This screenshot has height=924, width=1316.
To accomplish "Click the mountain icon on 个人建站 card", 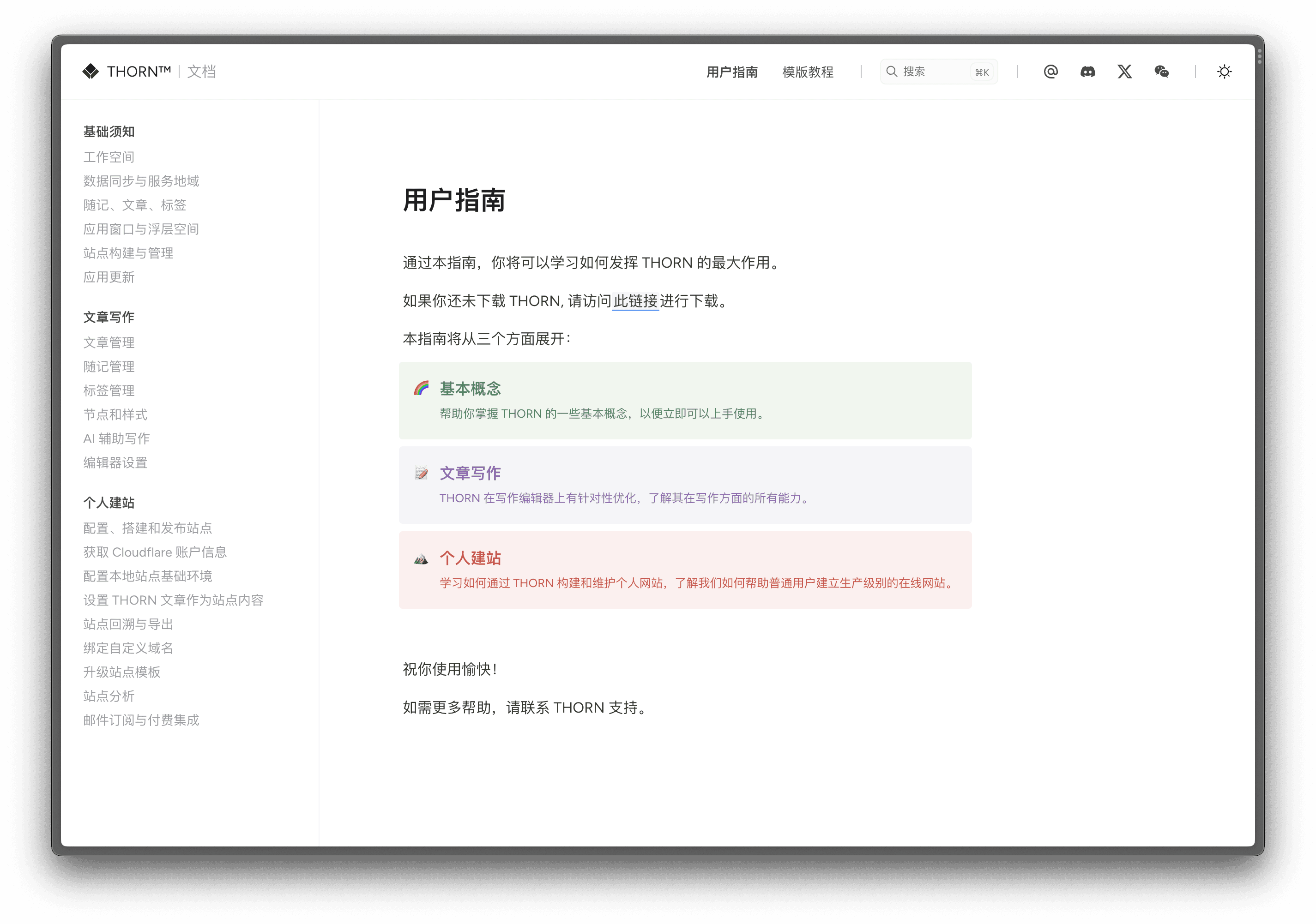I will pyautogui.click(x=421, y=558).
